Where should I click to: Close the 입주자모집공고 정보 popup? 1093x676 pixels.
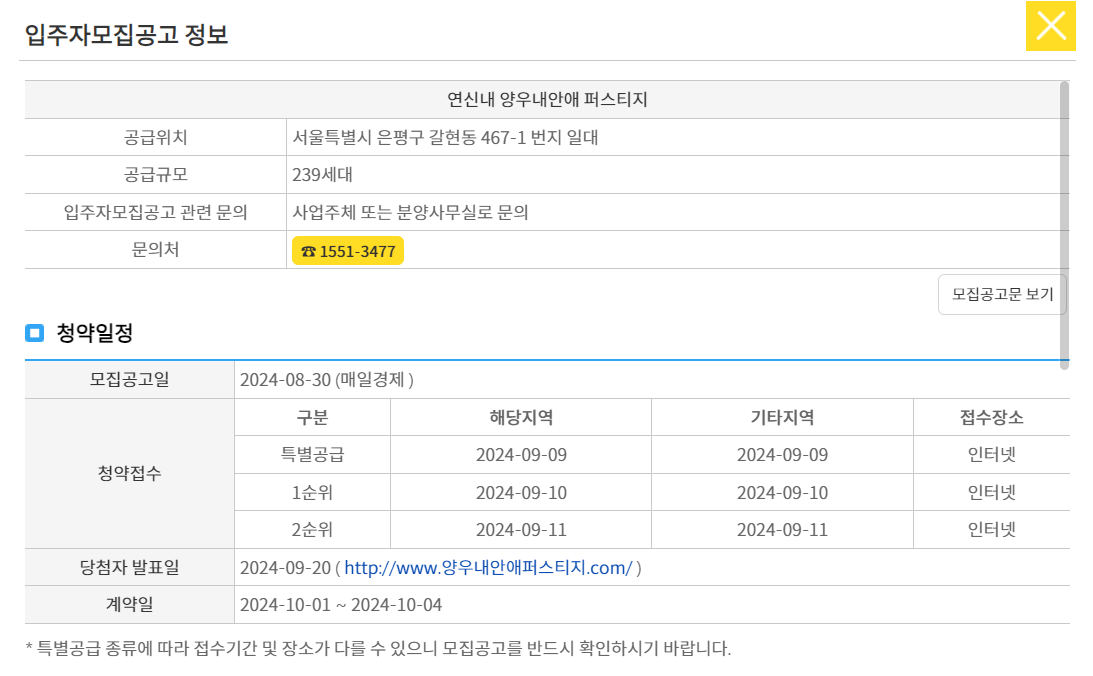click(x=1050, y=26)
